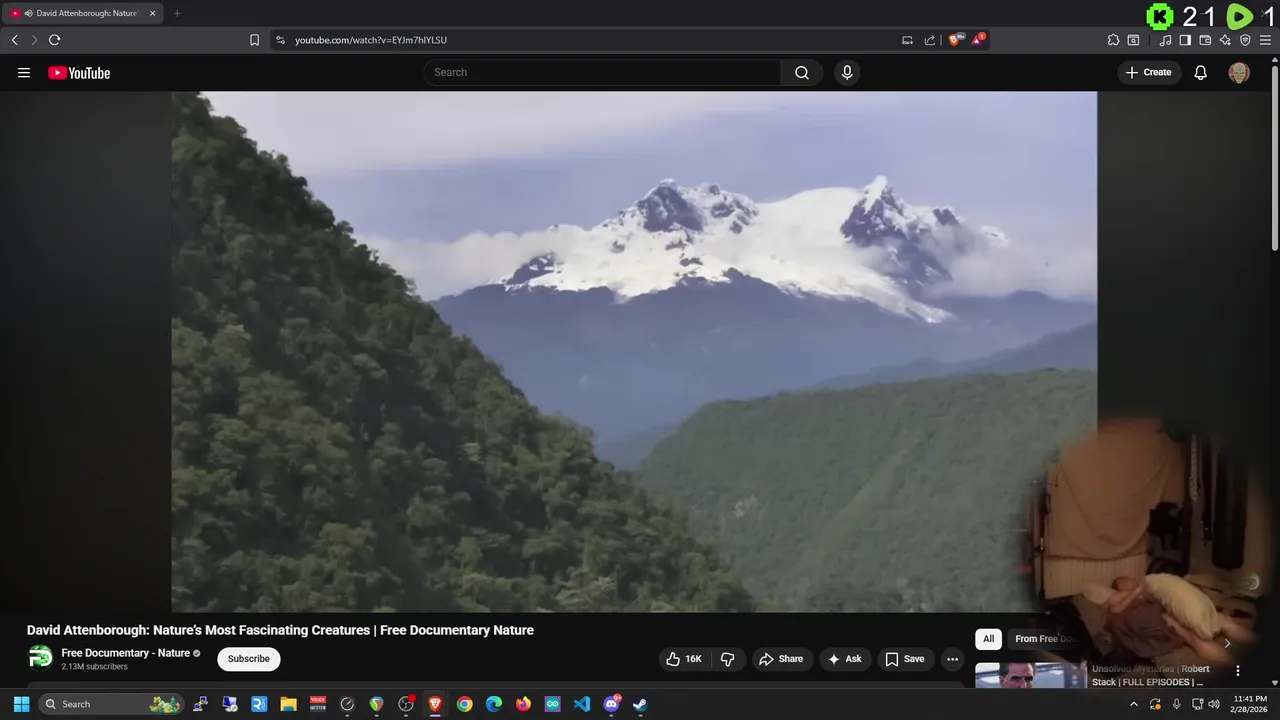This screenshot has width=1280, height=720.
Task: Open Voicemeeter from the taskbar
Action: [318, 704]
